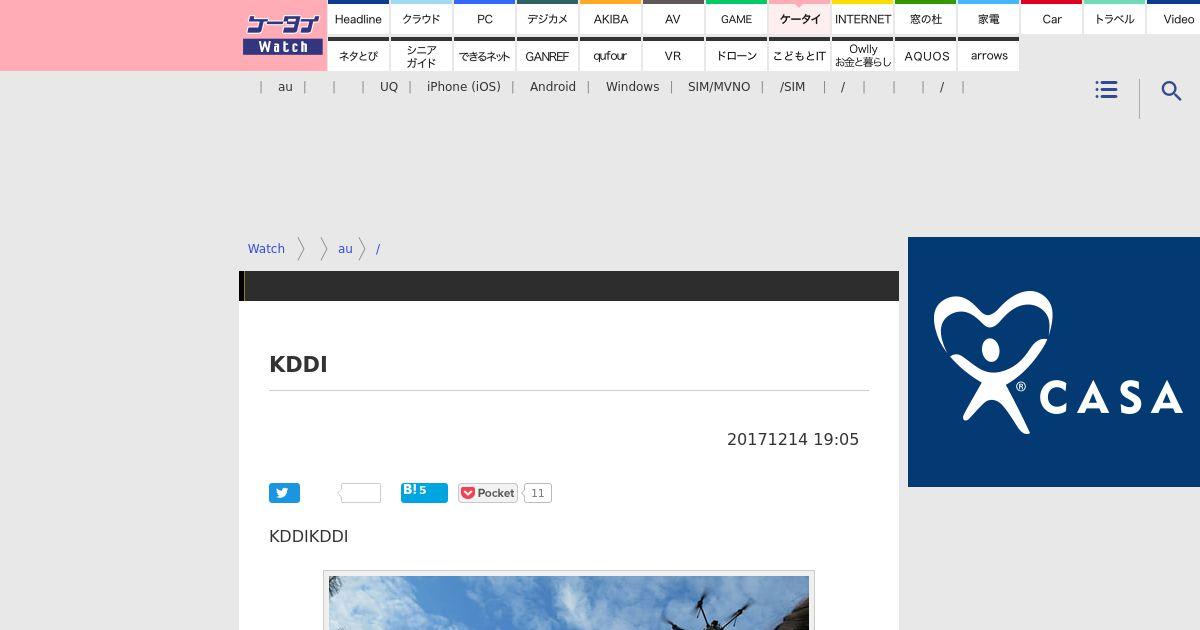Open the UQ sub-navigation link
This screenshot has height=630, width=1200.
(x=389, y=87)
